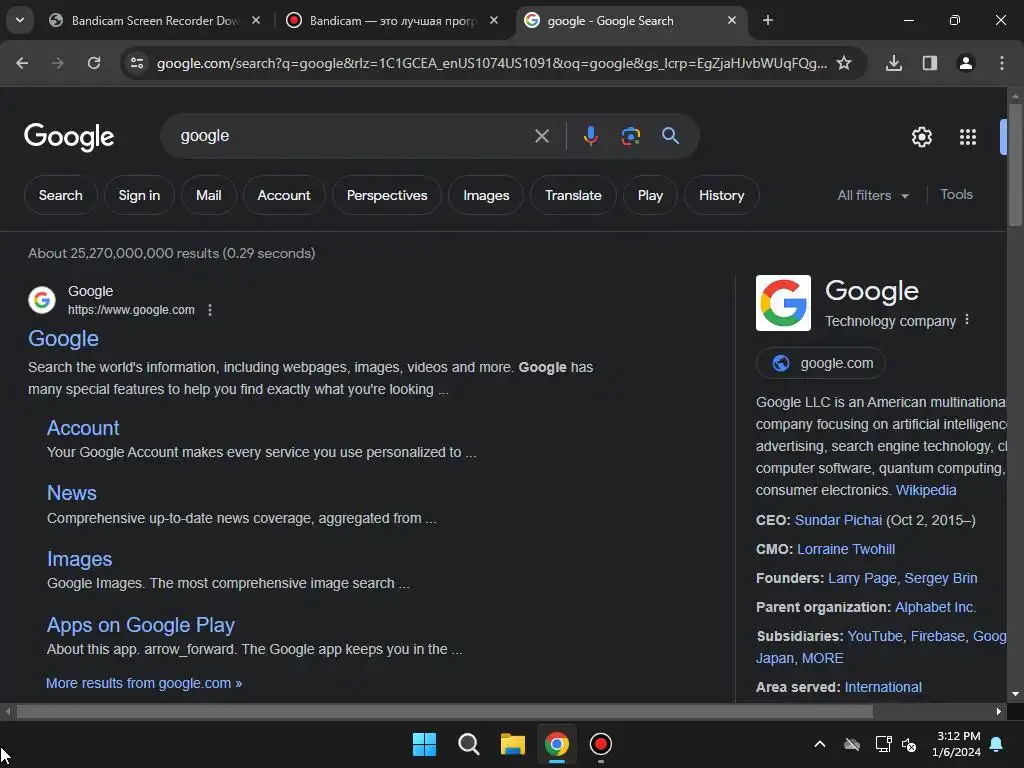Open the News sitelink
1024x768 pixels.
pyautogui.click(x=72, y=493)
